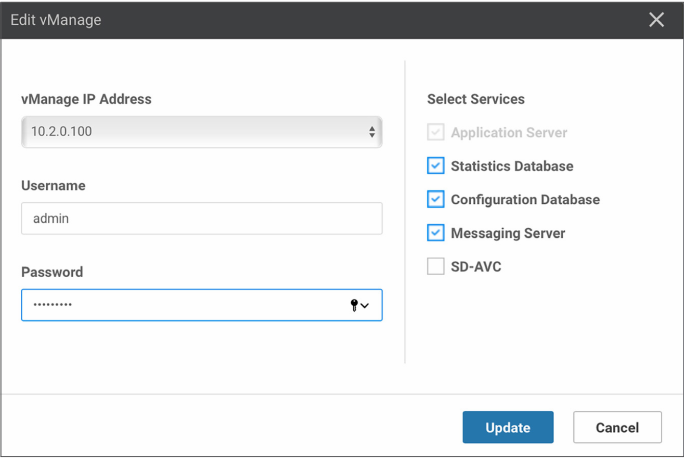The image size is (684, 458).
Task: Click the Username label text
Action: (x=53, y=185)
